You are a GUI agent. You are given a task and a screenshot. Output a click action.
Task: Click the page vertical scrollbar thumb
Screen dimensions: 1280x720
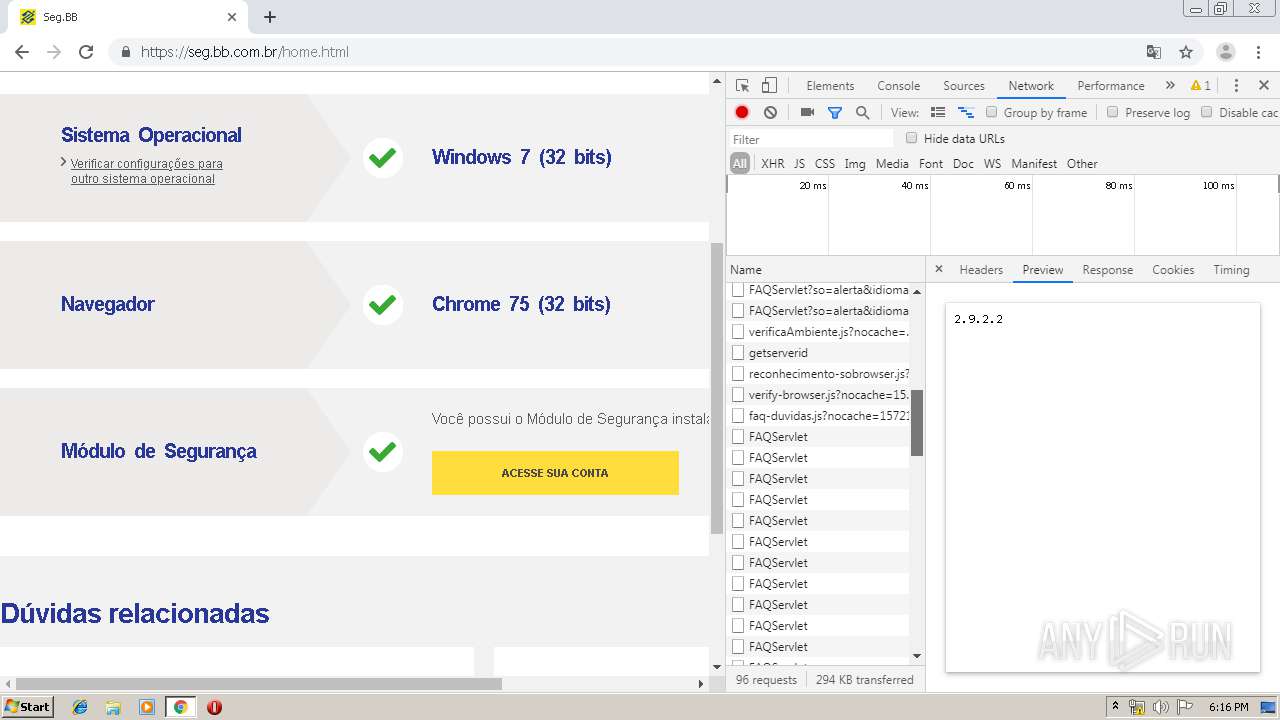click(x=716, y=388)
